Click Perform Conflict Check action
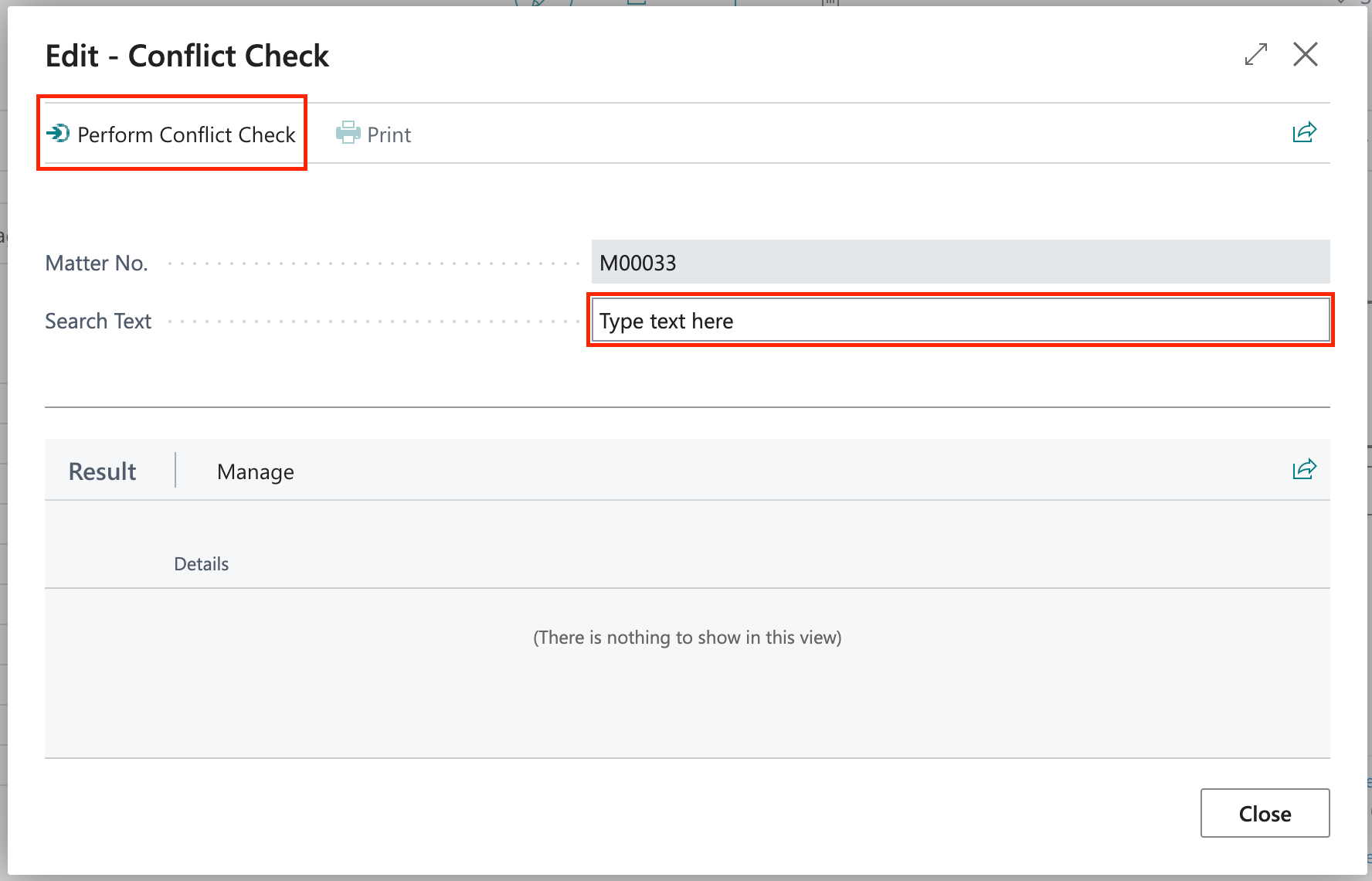The image size is (1372, 881). pyautogui.click(x=171, y=134)
